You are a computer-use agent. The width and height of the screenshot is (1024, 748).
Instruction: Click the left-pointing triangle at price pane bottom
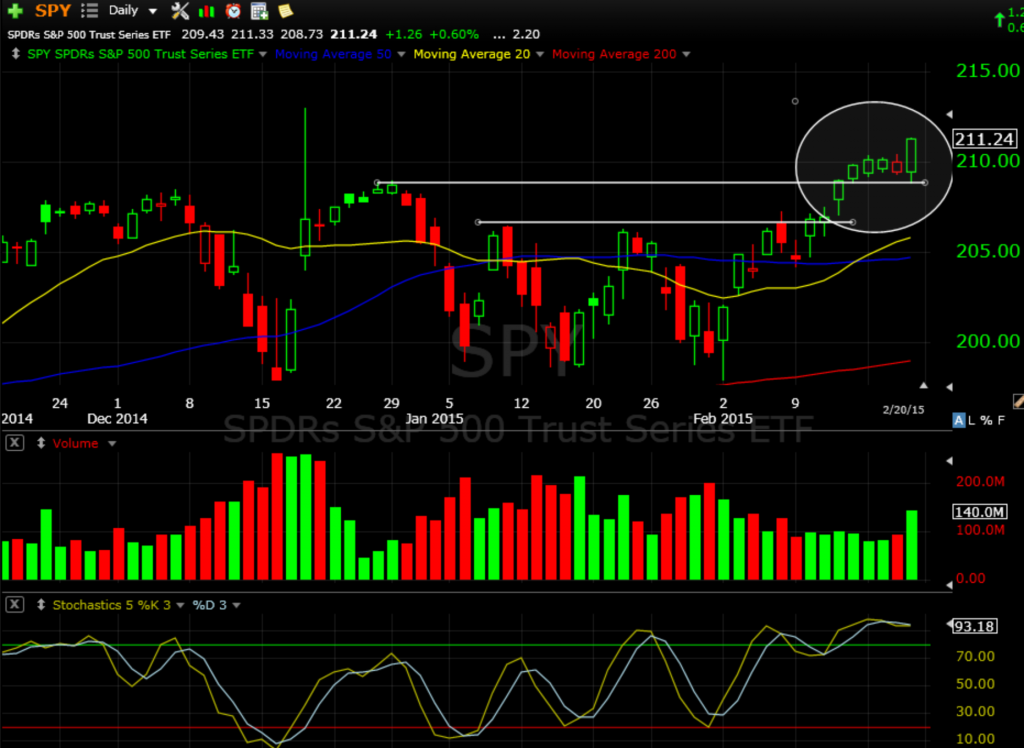[950, 387]
